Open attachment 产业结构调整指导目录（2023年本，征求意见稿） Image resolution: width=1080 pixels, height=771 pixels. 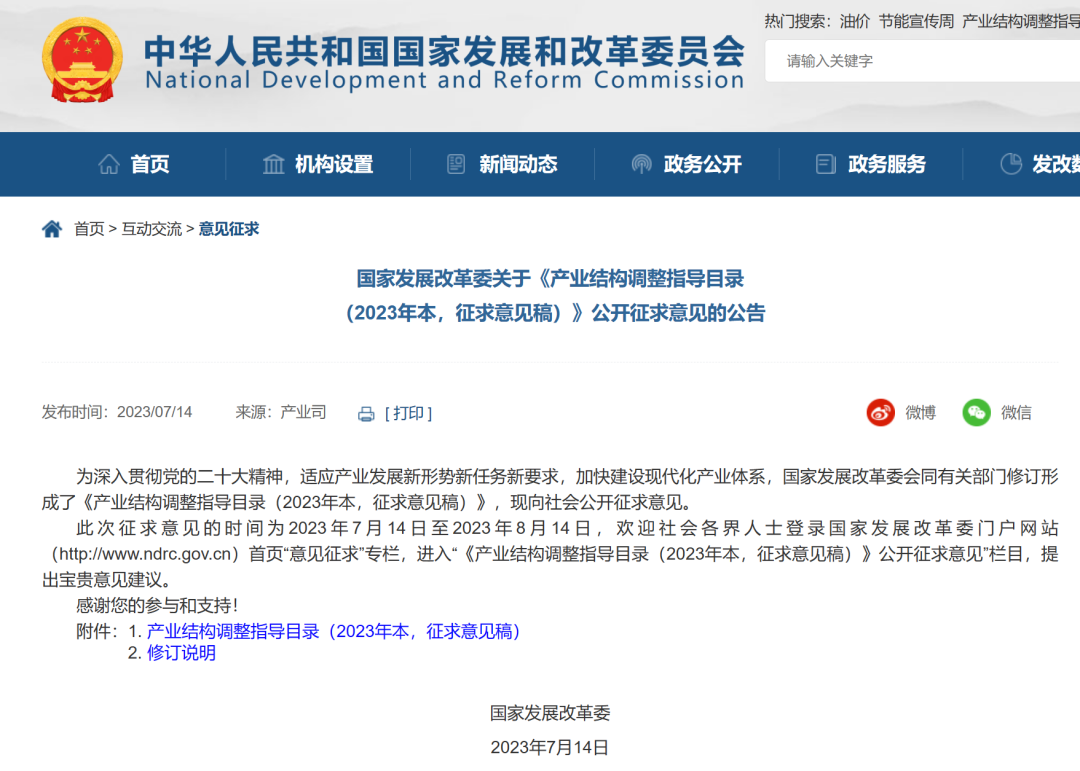(x=332, y=630)
